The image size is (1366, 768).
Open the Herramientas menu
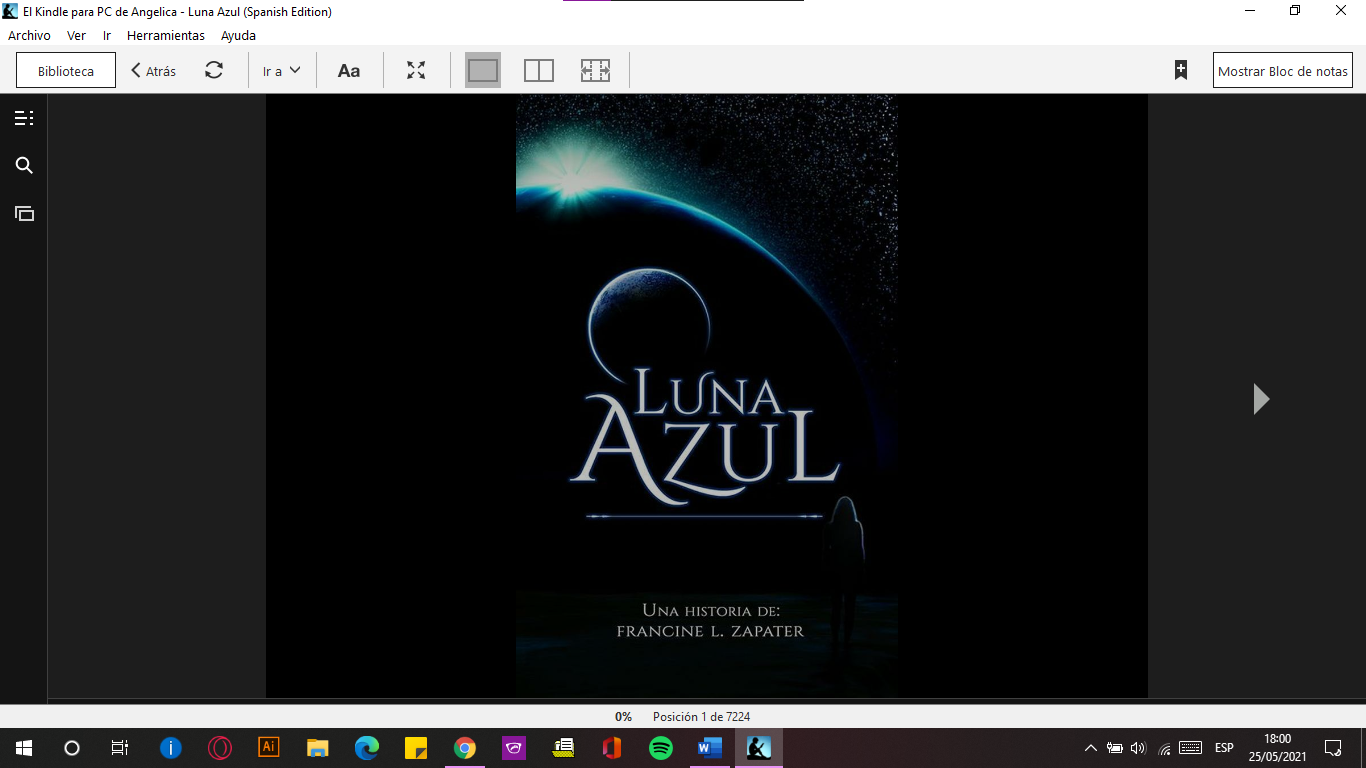coord(166,35)
